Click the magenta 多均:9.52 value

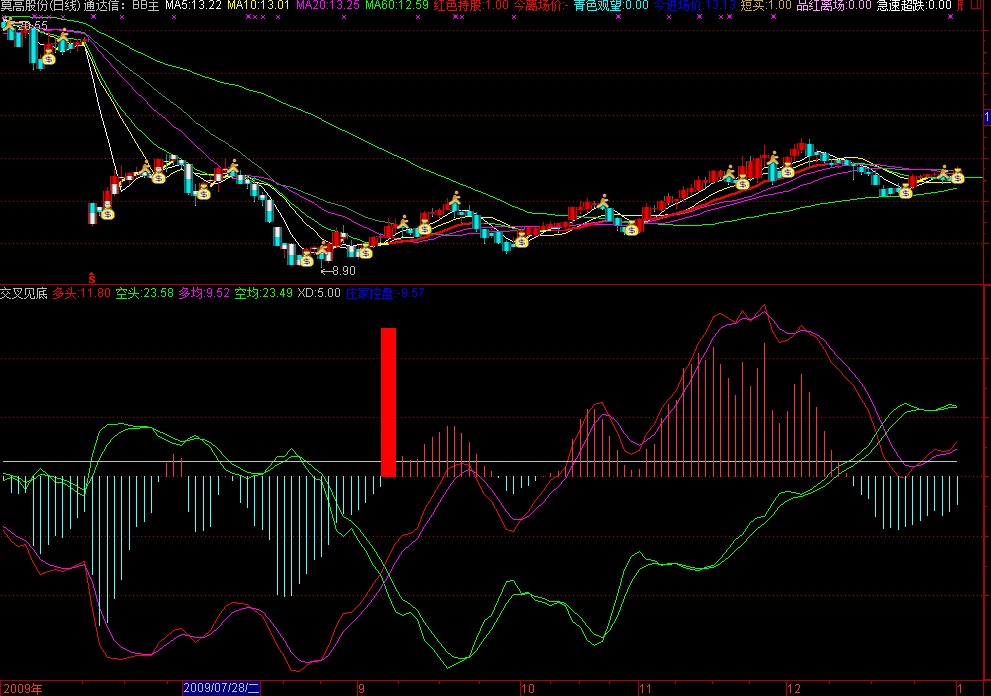tap(204, 293)
